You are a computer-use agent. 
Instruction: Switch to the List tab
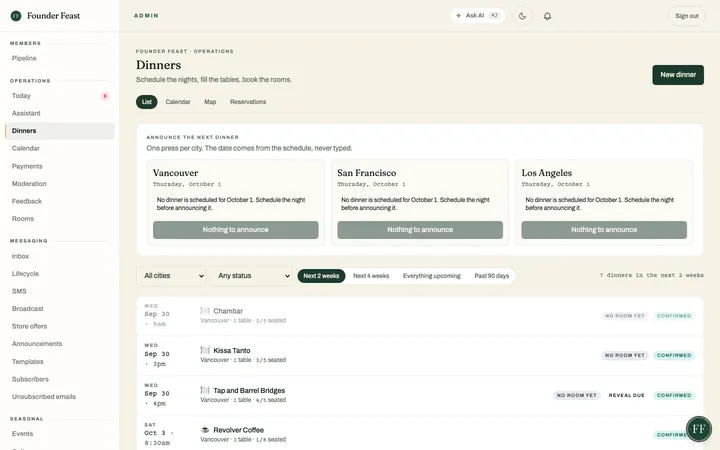click(146, 102)
